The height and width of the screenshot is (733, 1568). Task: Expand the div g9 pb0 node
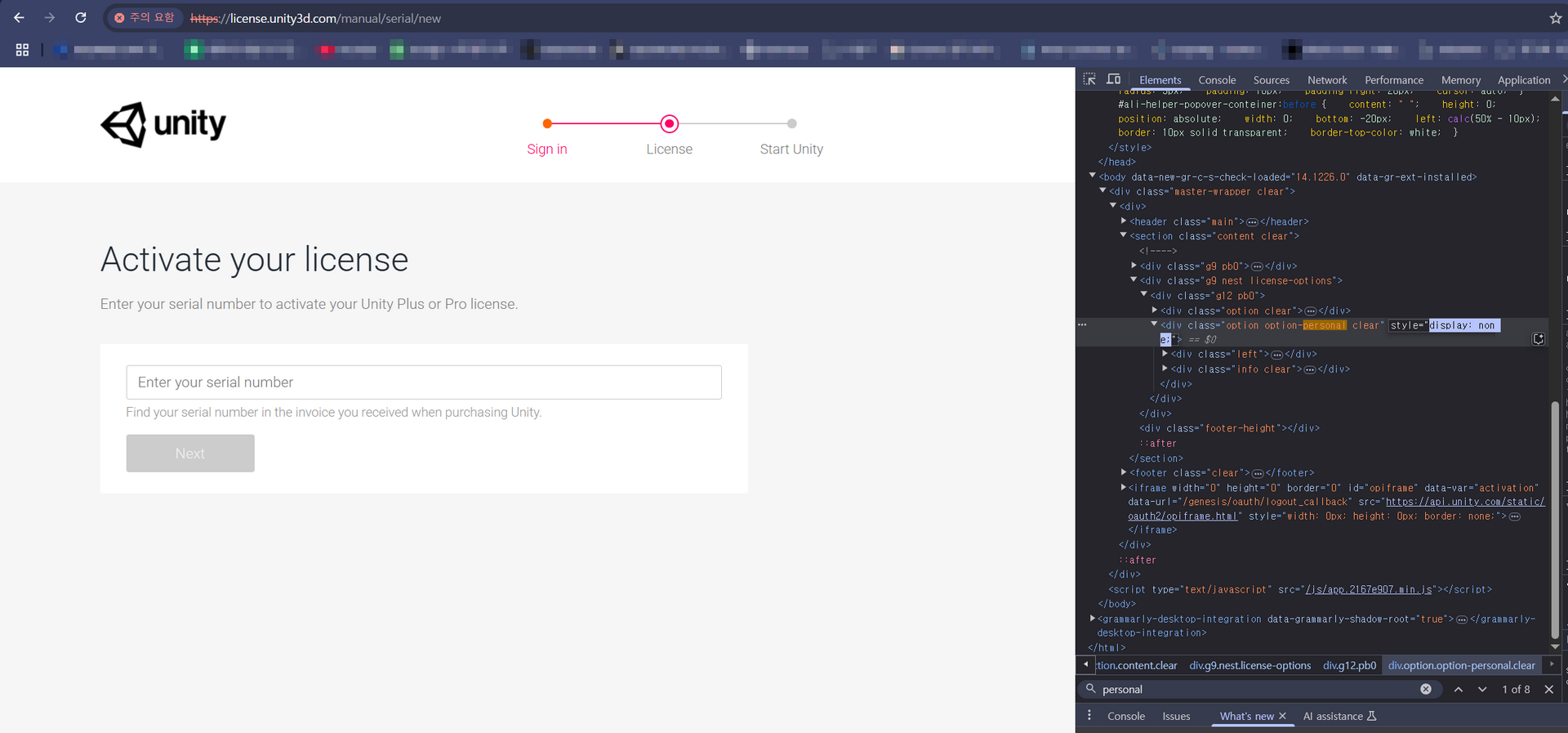(1134, 266)
